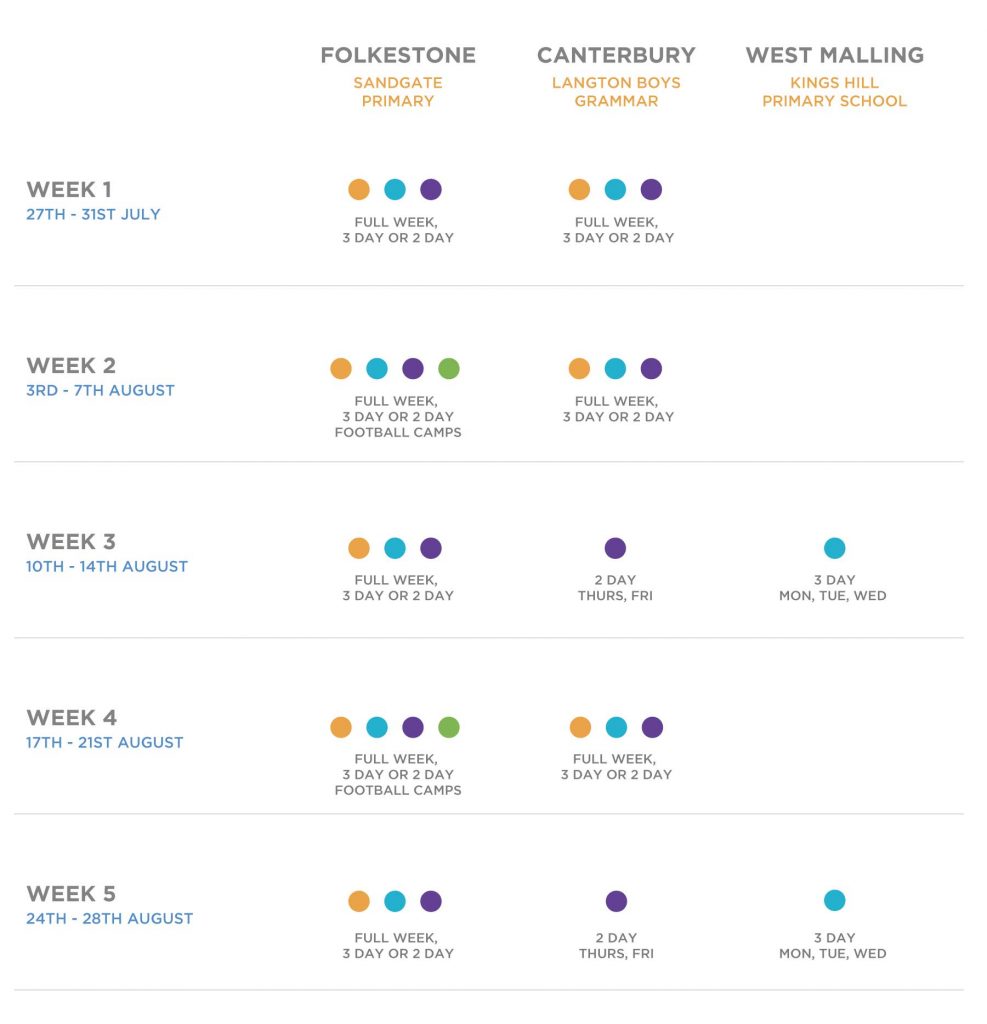Click the purple dot in Folkestone Week 5

[430, 901]
